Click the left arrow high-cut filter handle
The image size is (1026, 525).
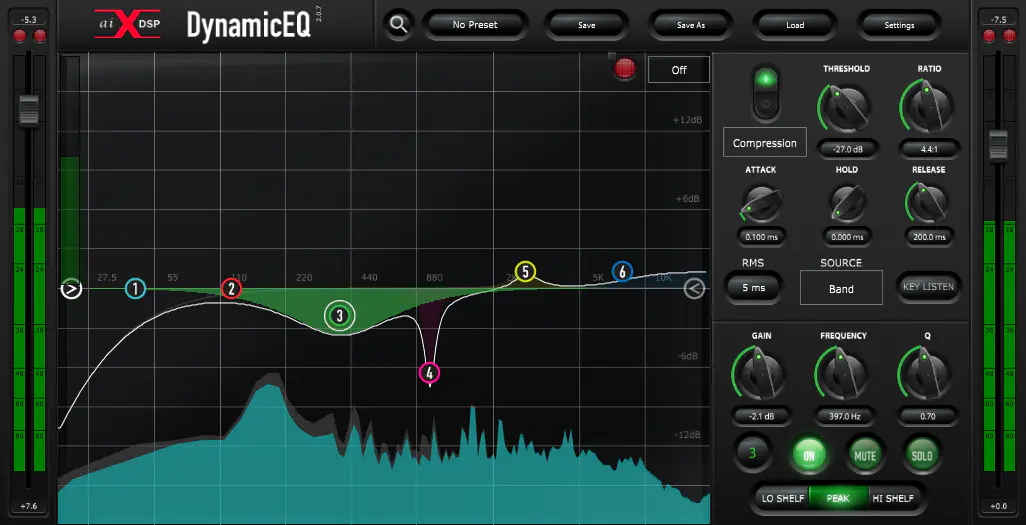pos(695,289)
